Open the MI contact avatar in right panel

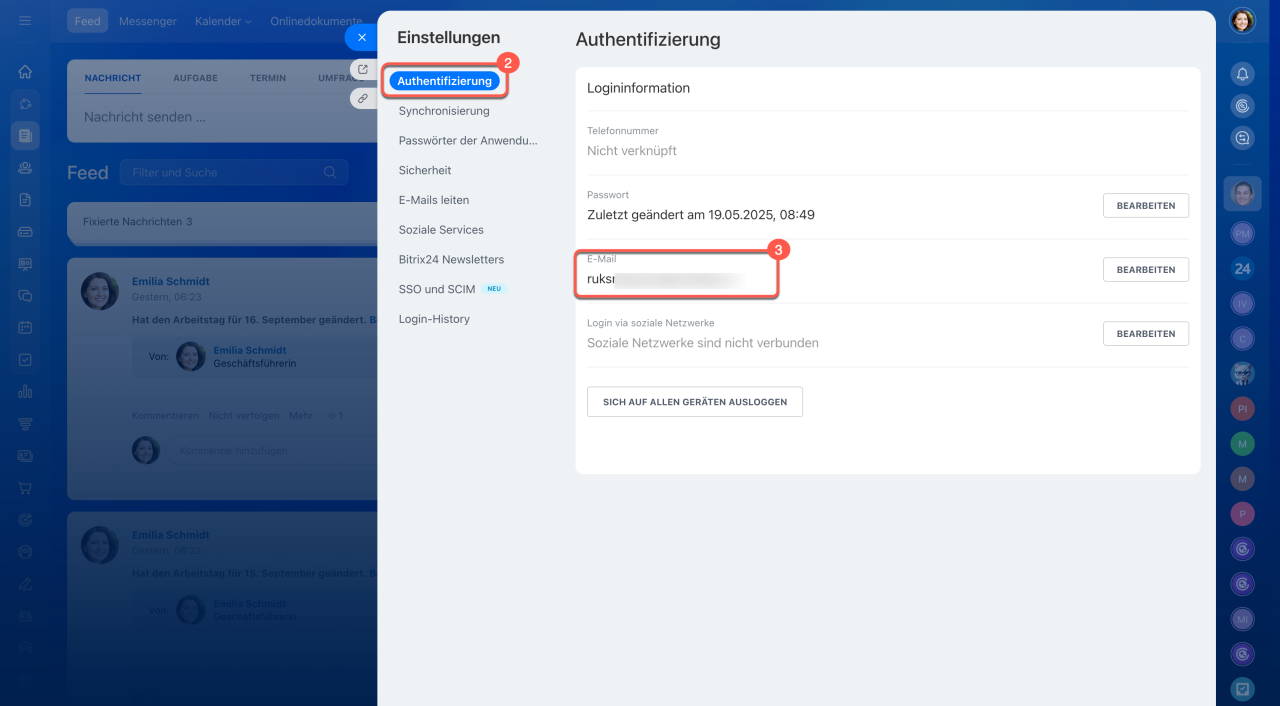[x=1243, y=619]
